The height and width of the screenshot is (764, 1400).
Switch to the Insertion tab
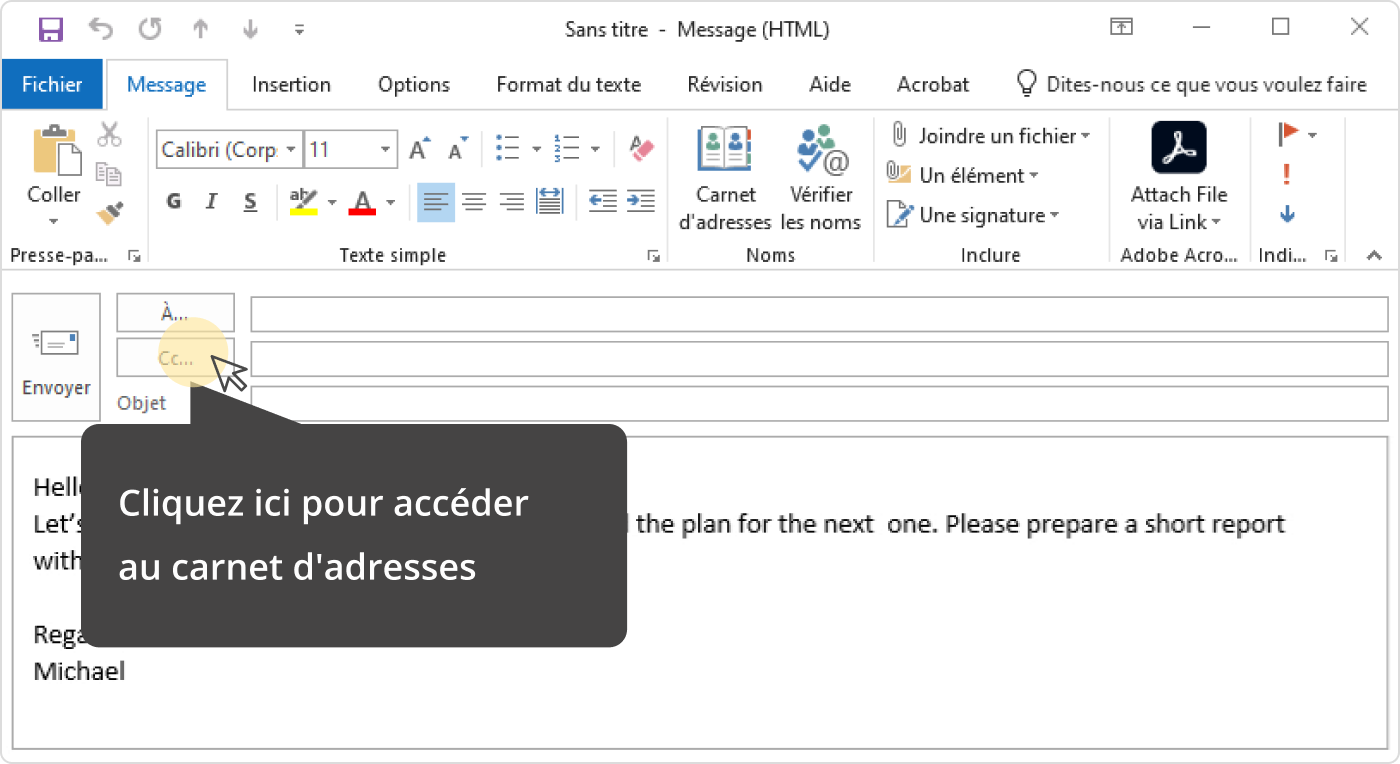click(291, 85)
